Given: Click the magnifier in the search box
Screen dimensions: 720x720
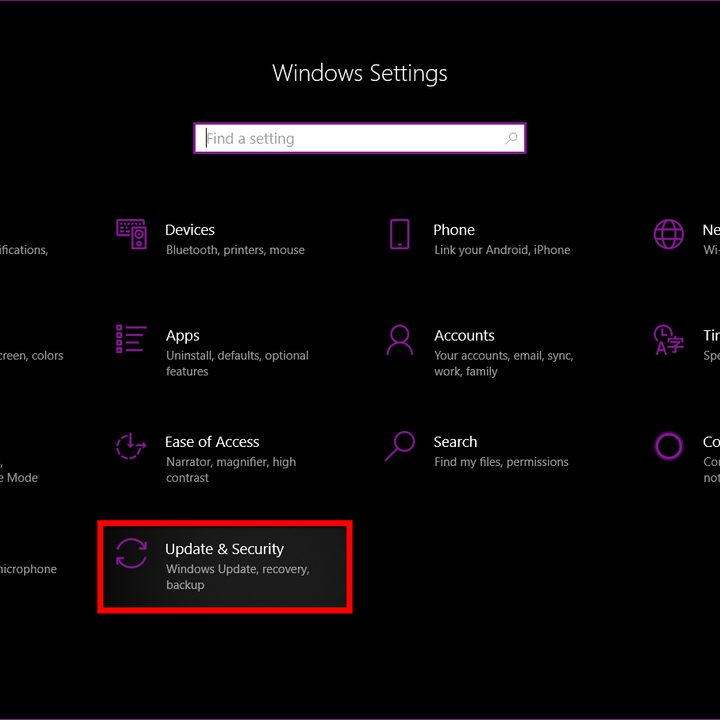Looking at the screenshot, I should 512,138.
